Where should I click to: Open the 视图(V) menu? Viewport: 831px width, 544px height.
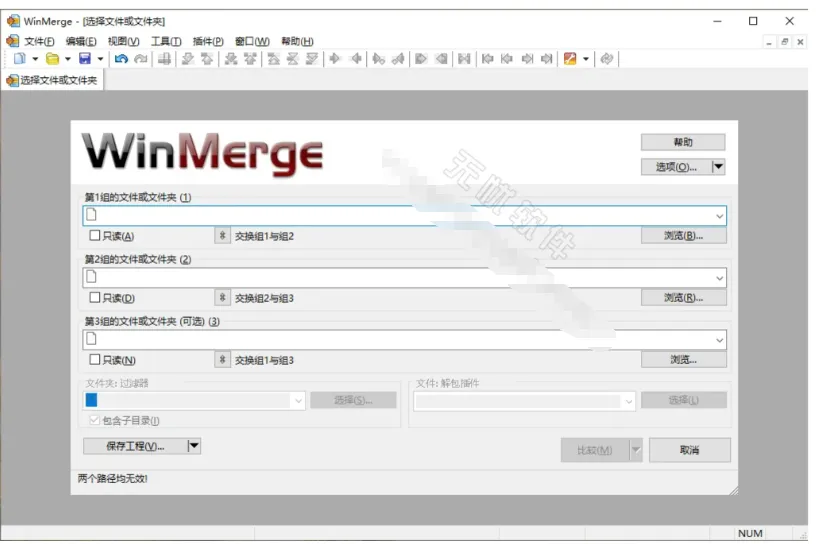[x=123, y=41]
